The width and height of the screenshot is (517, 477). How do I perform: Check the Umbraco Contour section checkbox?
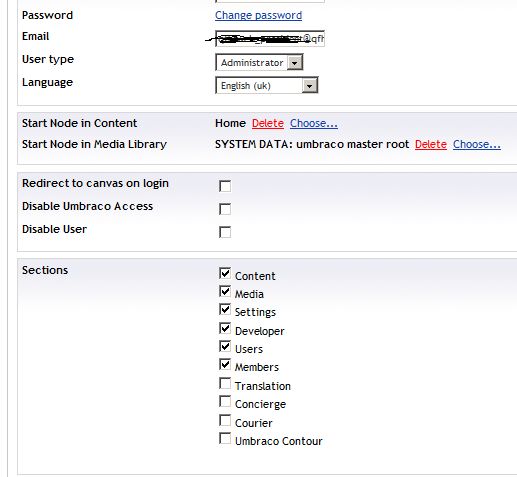[x=225, y=438]
